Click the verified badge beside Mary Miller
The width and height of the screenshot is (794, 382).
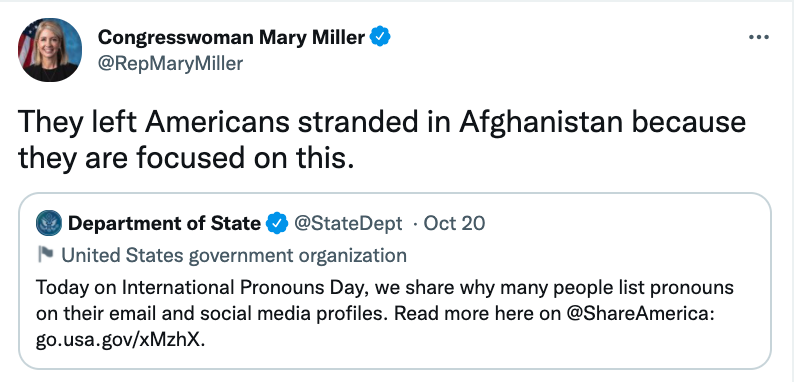[x=380, y=37]
